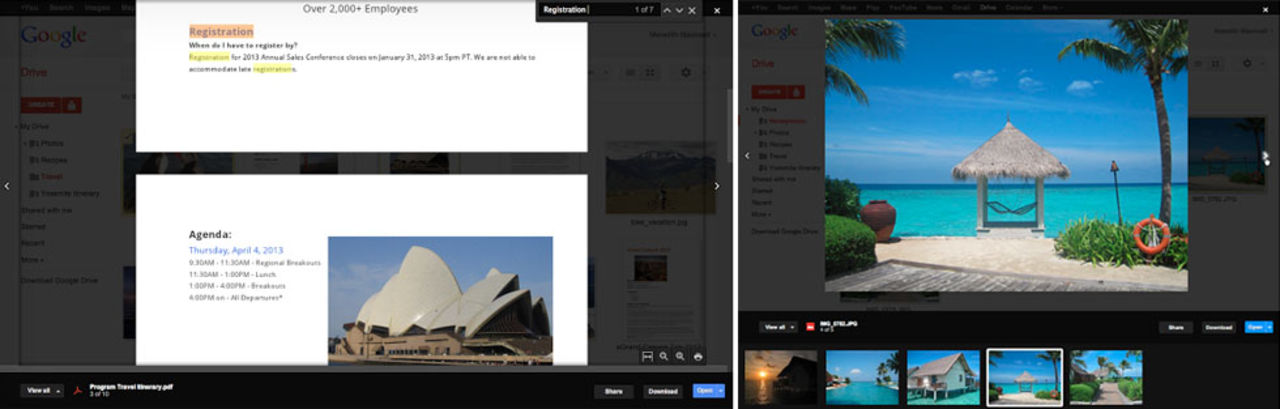This screenshot has height=409, width=1280.
Task: Open the dropdown arrow on the blue Open button in PDF preview
Action: (719, 391)
